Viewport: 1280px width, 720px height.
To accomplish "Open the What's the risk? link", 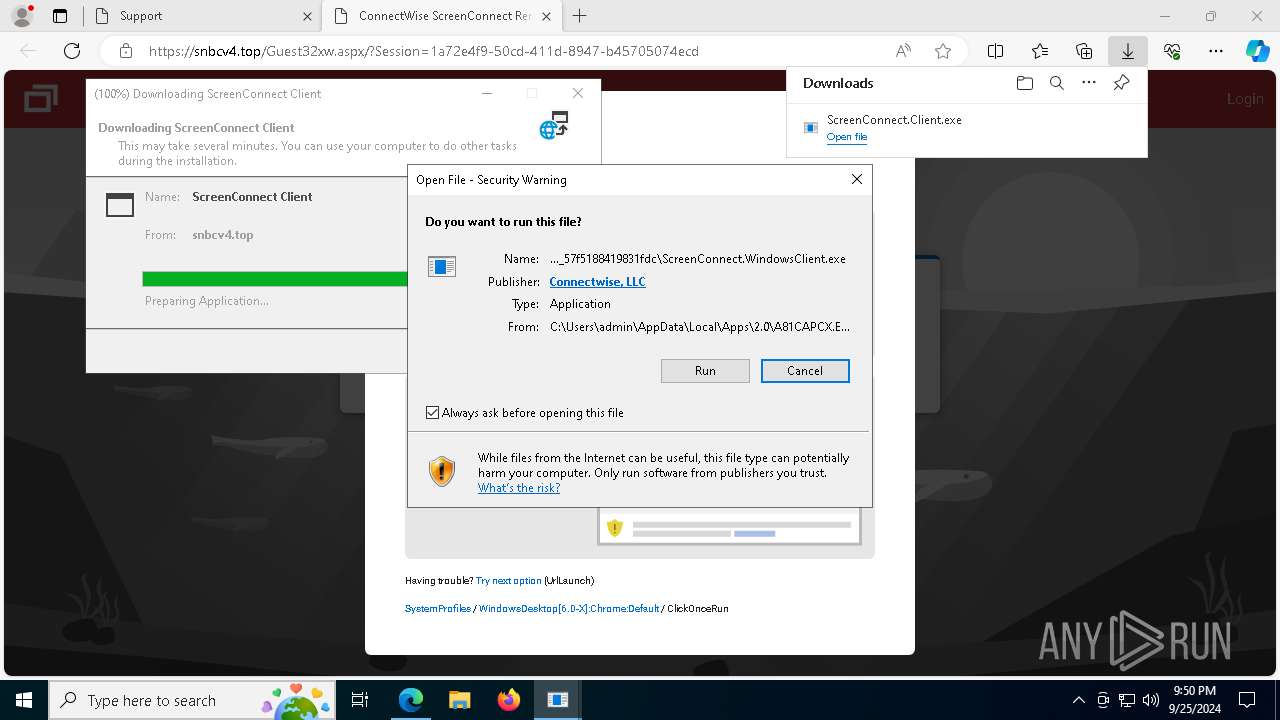I will tap(519, 488).
